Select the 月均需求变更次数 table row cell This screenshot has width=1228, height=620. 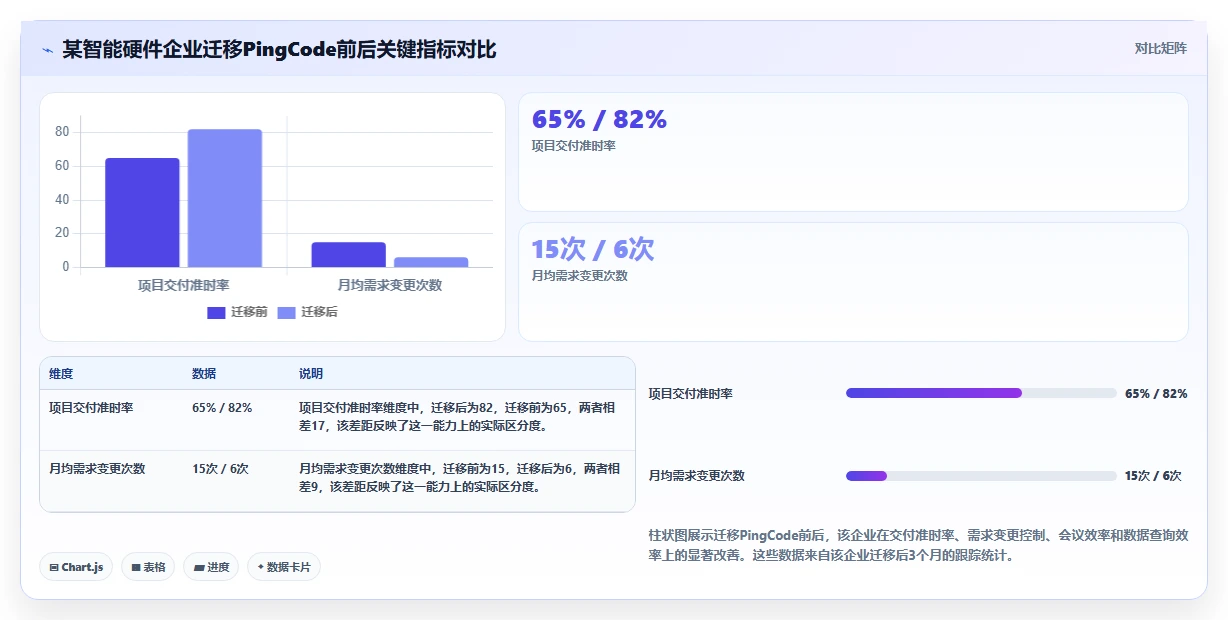click(97, 468)
